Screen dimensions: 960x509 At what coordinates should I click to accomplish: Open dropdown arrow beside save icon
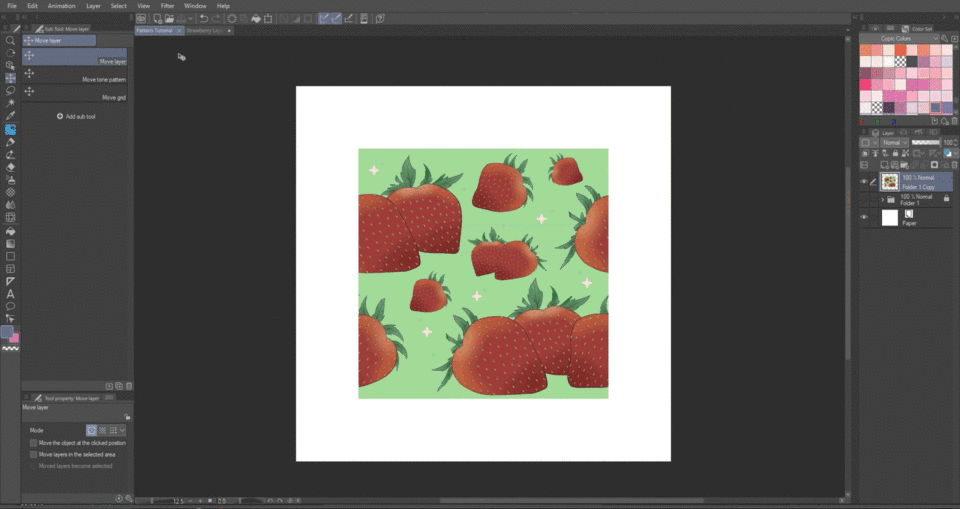[190, 18]
